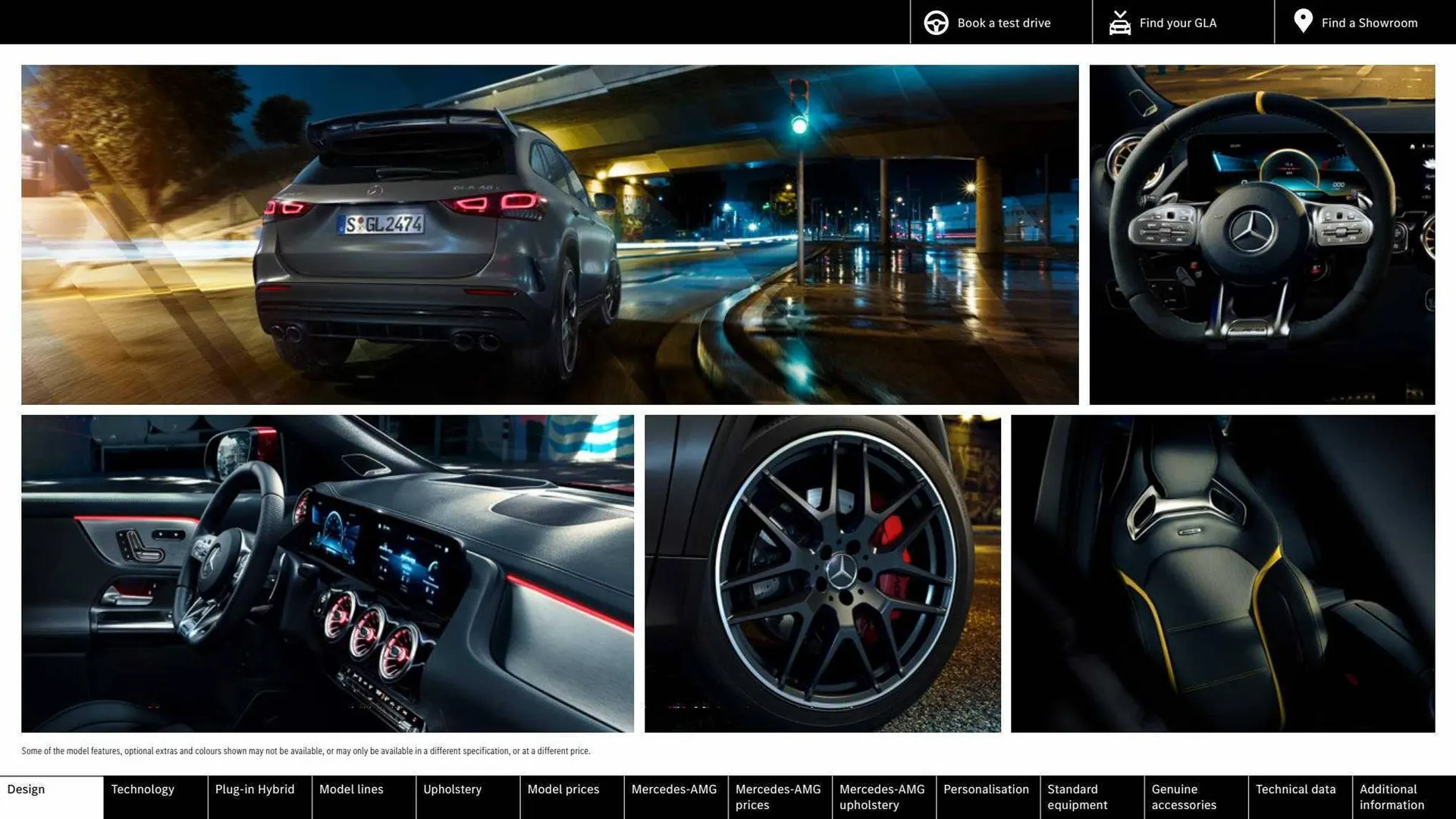Click the steering wheel icon for test drive booking
The image size is (1456, 819).
coord(936,22)
